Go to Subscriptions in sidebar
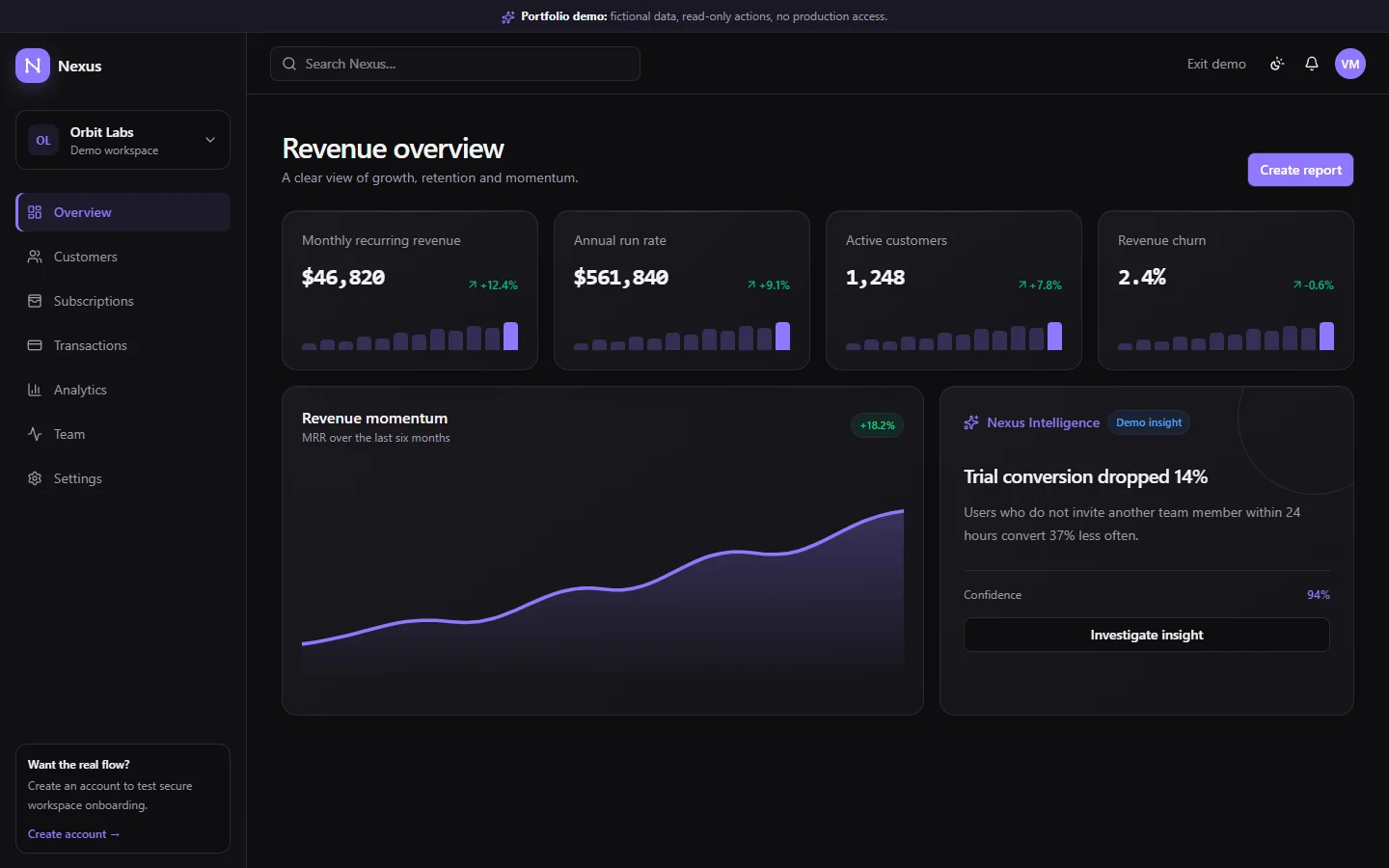 click(x=123, y=301)
